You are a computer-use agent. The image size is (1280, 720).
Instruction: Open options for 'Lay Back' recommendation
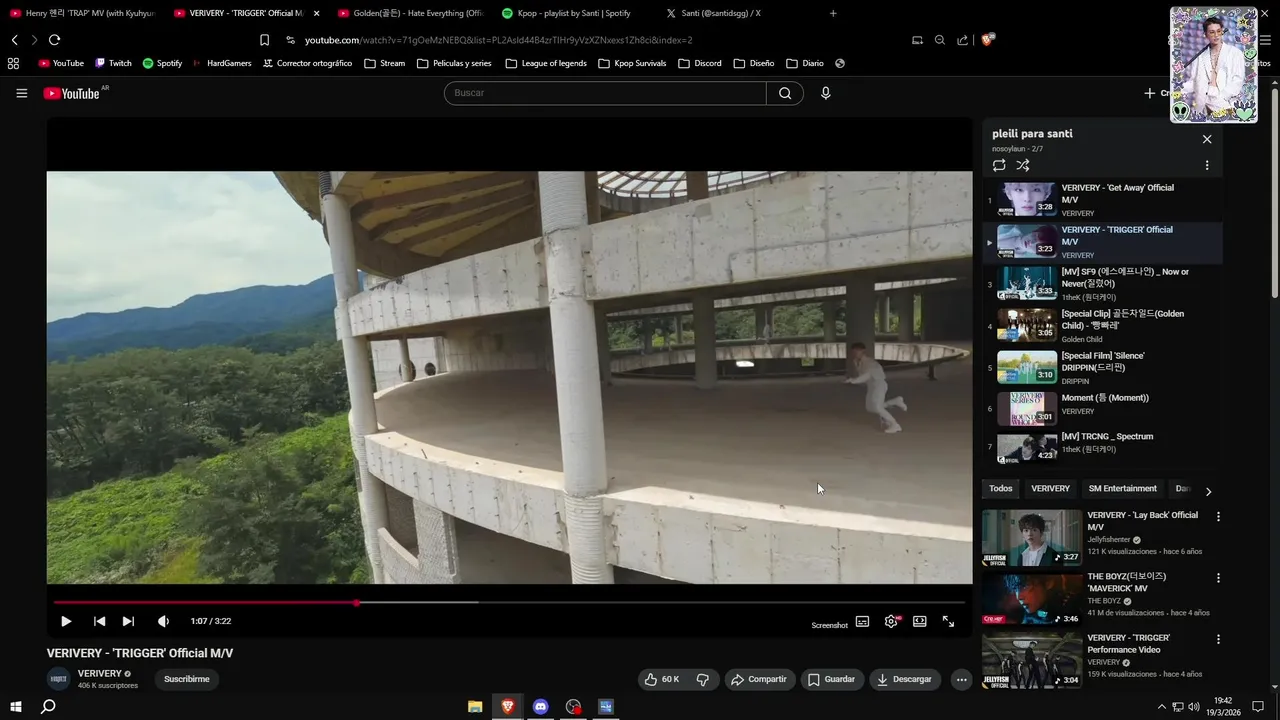coord(1218,517)
